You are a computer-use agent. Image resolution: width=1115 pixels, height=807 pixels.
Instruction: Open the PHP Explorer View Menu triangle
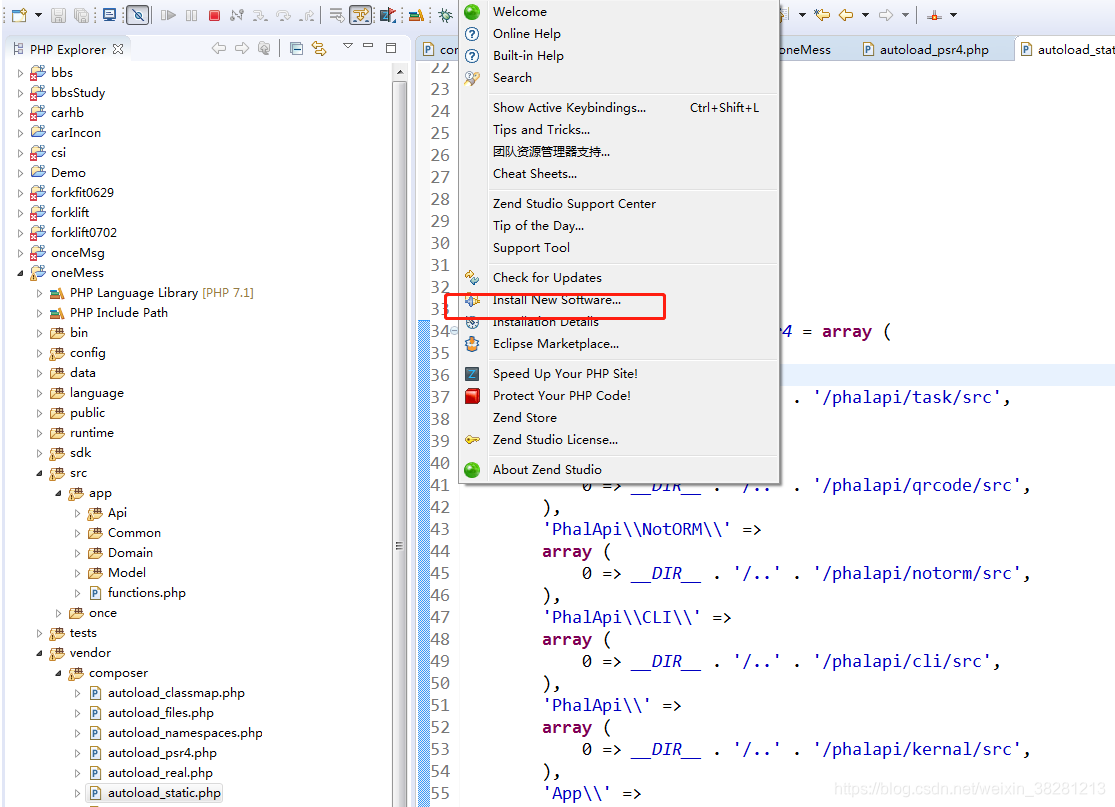(x=348, y=46)
